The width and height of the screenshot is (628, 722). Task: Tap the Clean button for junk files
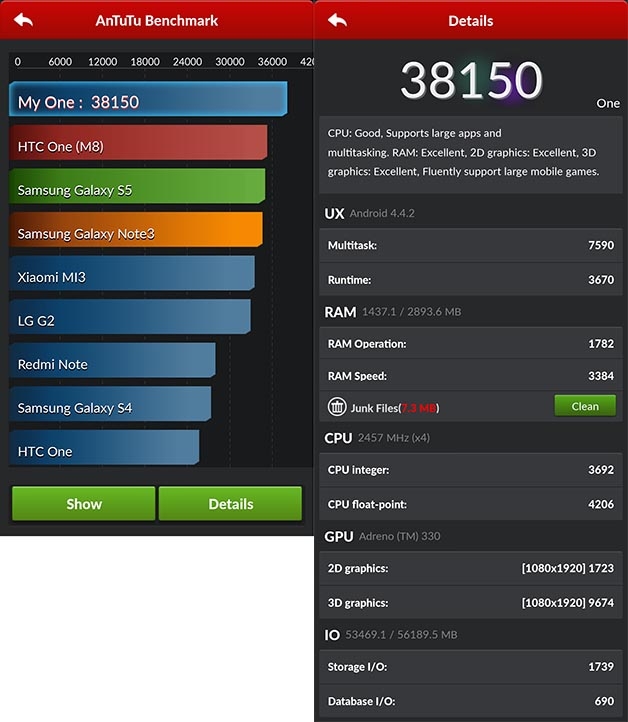585,406
